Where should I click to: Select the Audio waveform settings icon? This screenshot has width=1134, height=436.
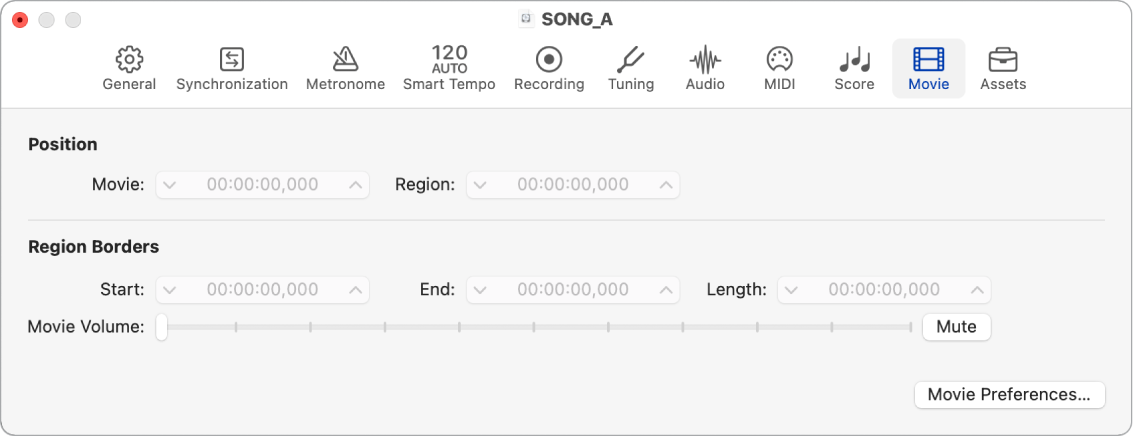705,60
